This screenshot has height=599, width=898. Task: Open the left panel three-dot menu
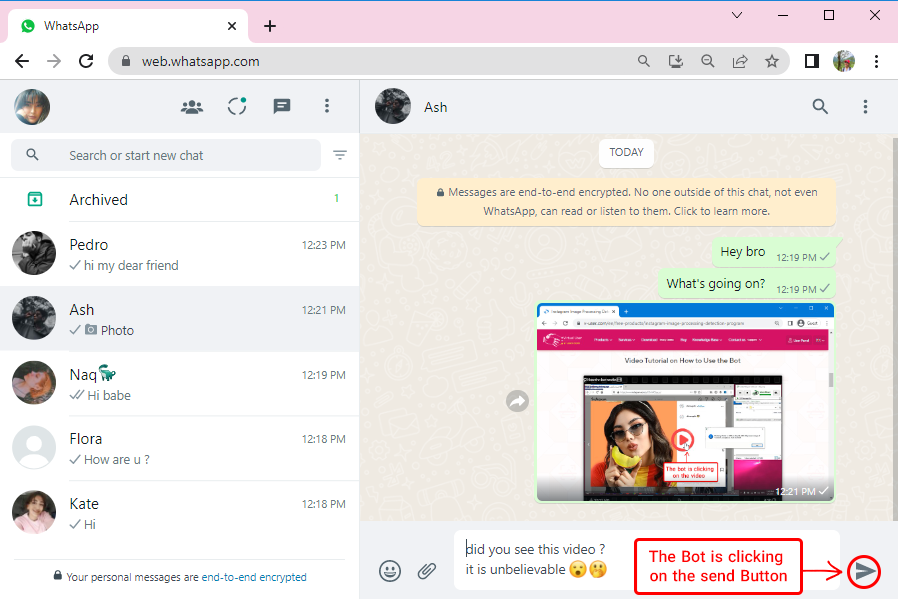[x=327, y=106]
